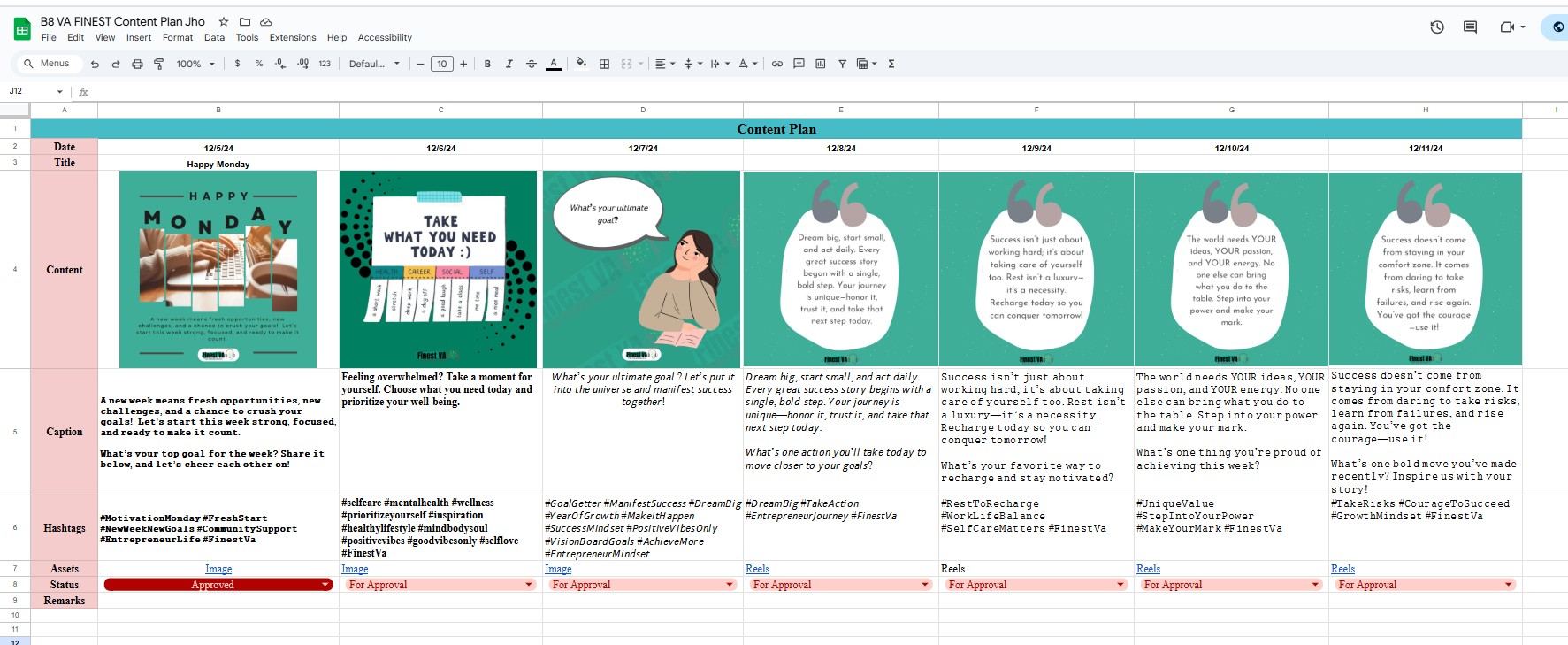Screen dimensions: 1568x645
Task: Print the spreadsheet
Action: [x=137, y=64]
